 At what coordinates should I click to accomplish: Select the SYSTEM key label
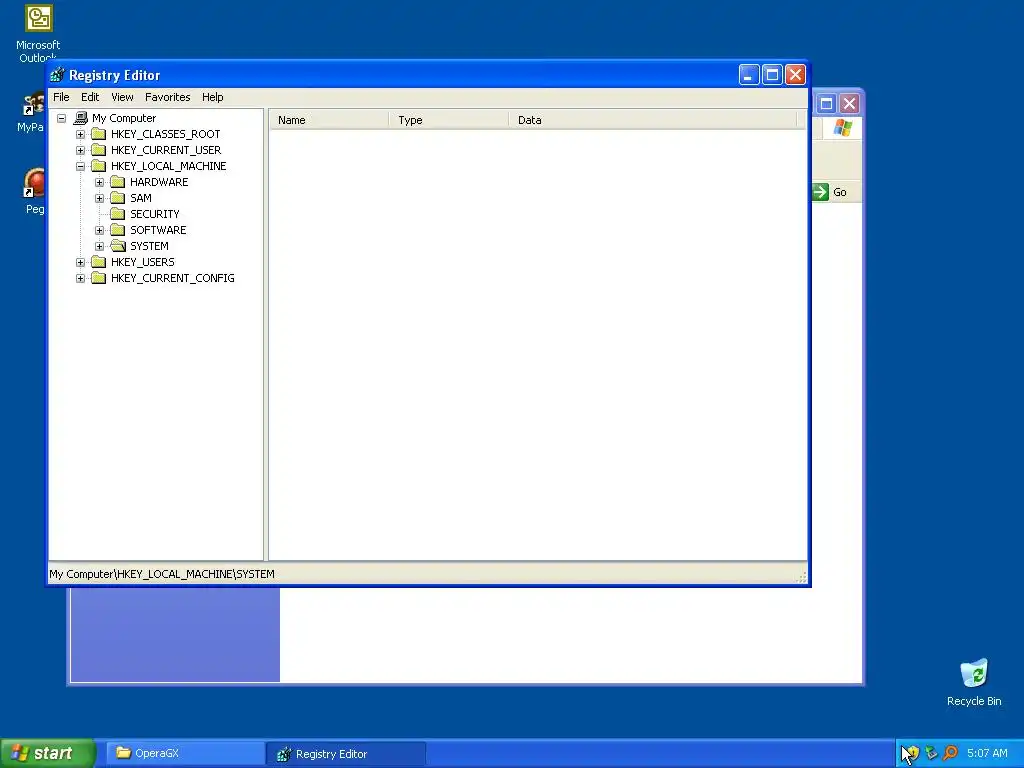(x=149, y=246)
